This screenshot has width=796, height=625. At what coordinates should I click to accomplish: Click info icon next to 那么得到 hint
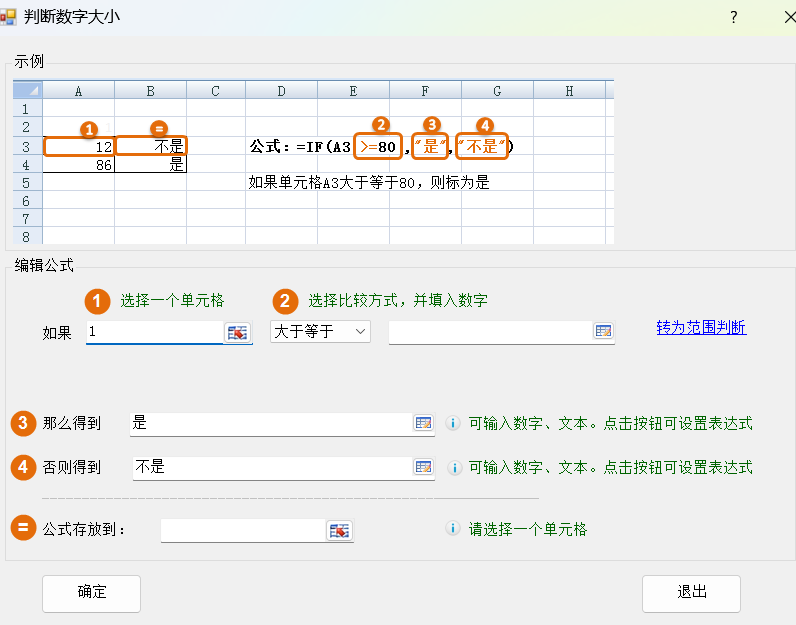click(452, 423)
